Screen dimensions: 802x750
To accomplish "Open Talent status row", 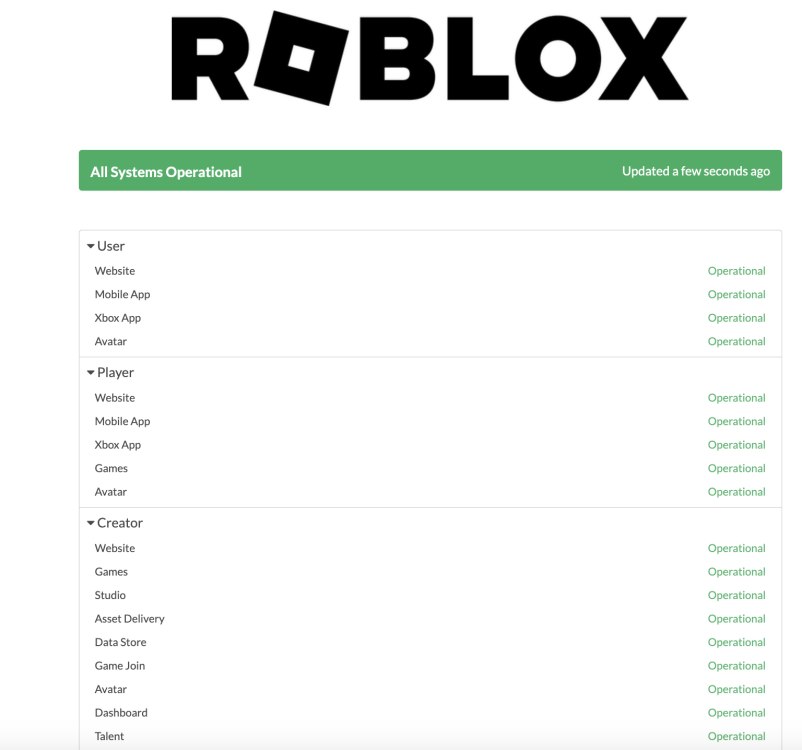I will (109, 736).
